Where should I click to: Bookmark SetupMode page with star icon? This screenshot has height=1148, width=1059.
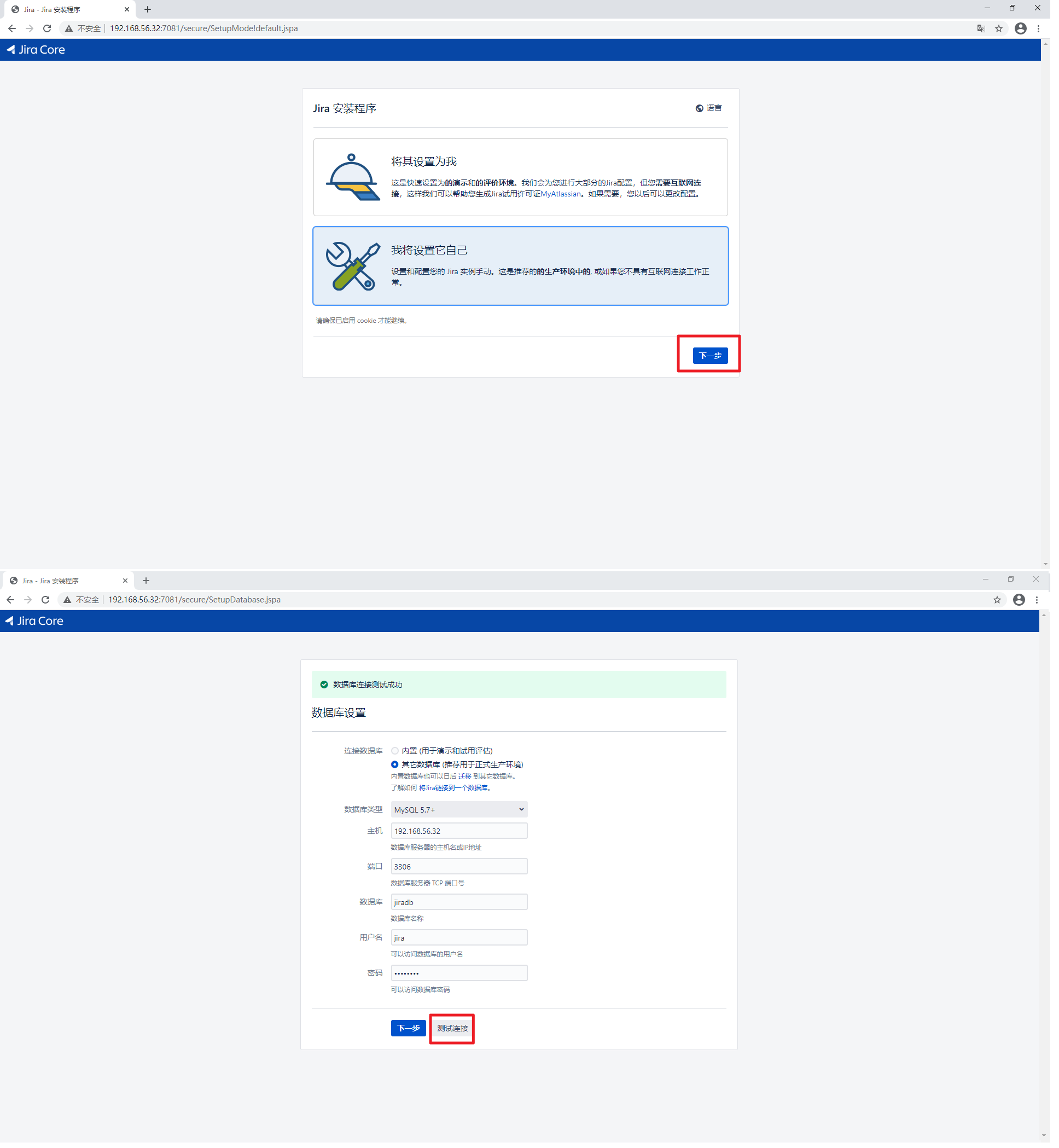click(1006, 28)
